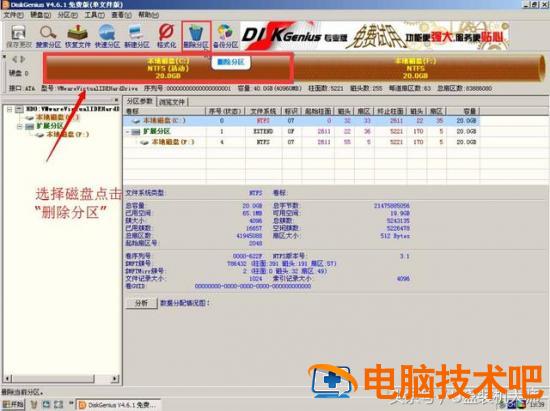The image size is (550, 411).
Task: Click second quick launch icon on taskbar
Action: click(46, 405)
